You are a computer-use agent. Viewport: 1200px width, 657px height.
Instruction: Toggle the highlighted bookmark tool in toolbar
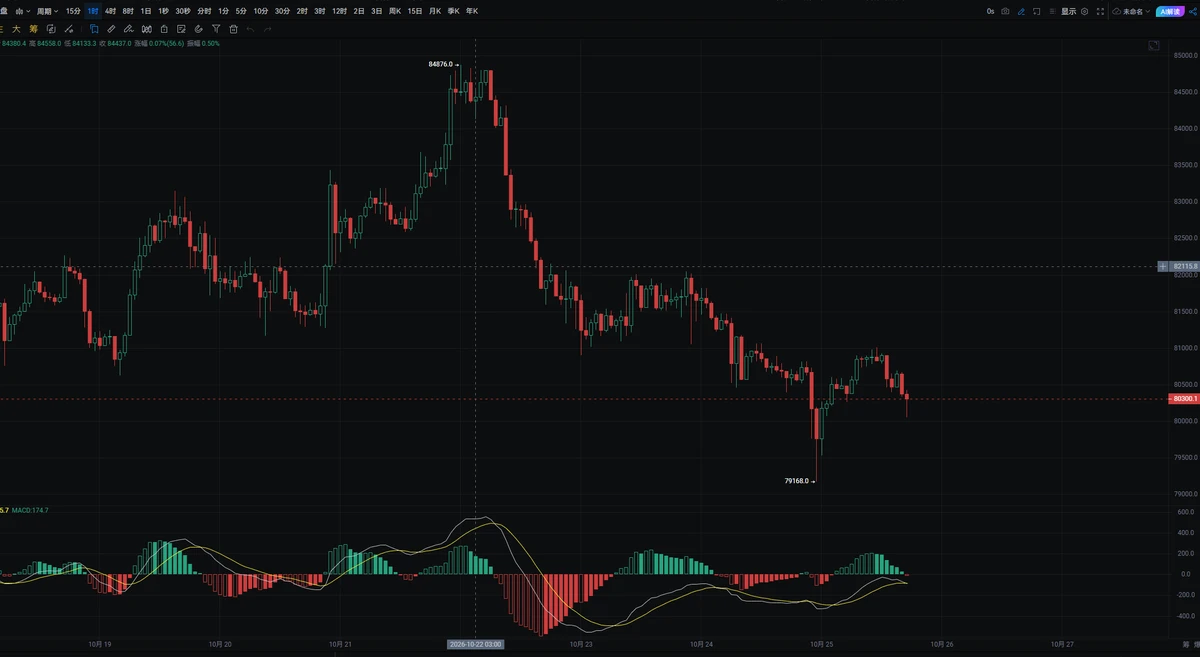[94, 29]
